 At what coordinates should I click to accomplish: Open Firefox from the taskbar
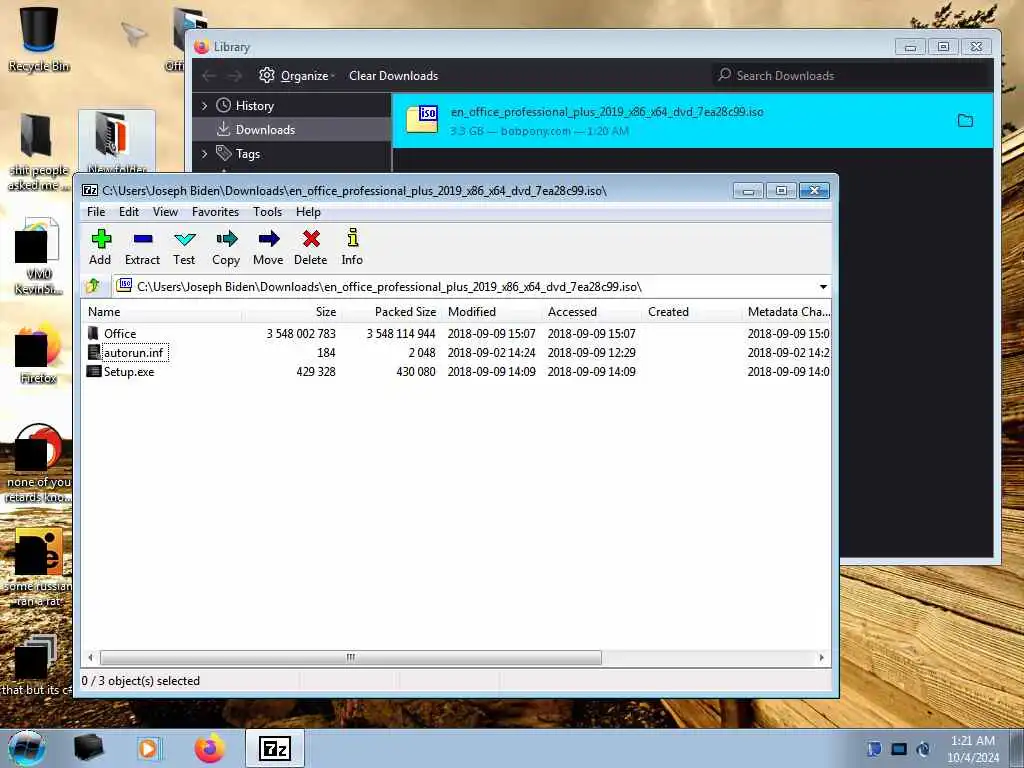[x=210, y=748]
